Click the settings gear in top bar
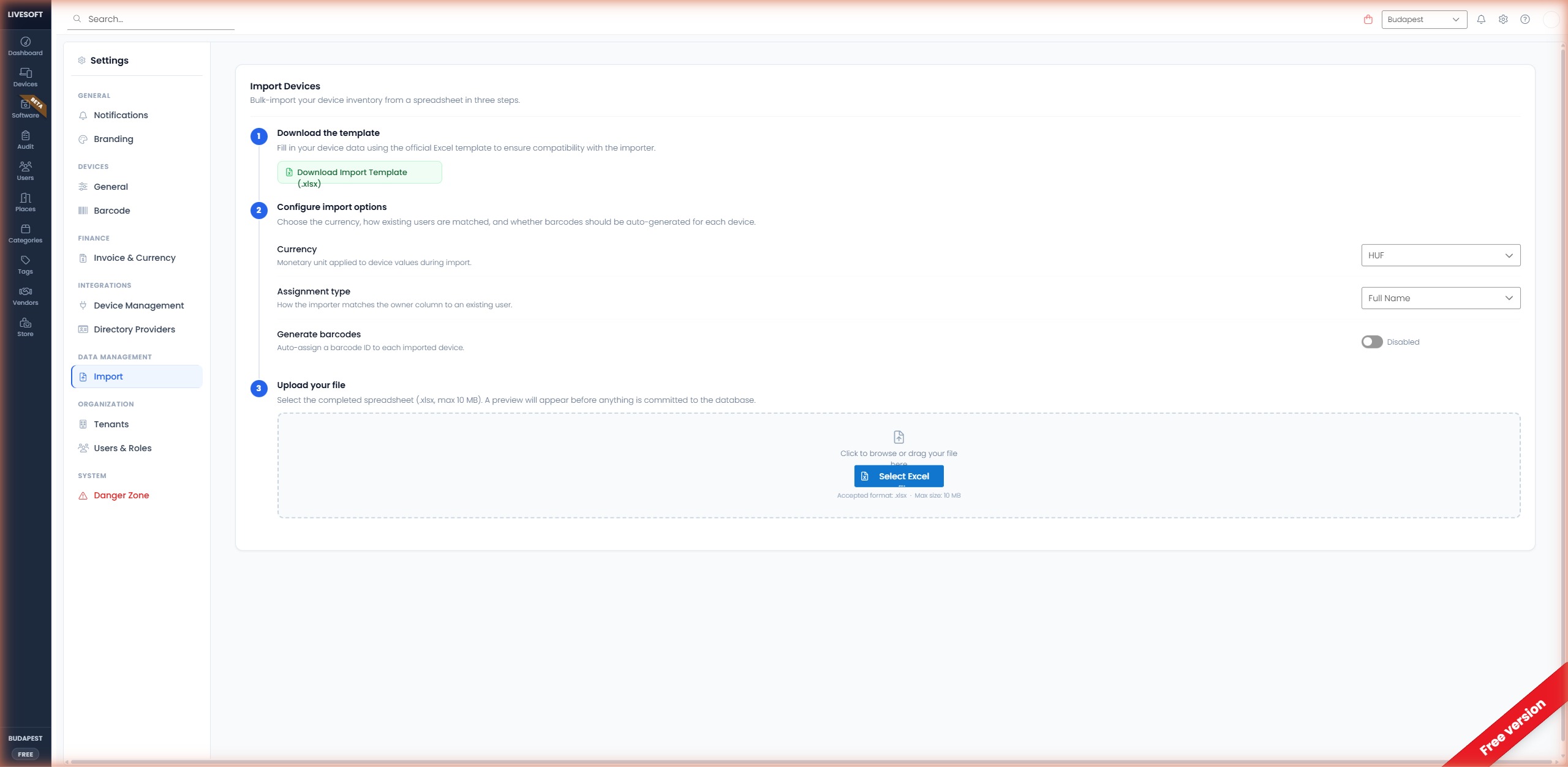Screen dimensions: 1568x767 tap(1502, 20)
